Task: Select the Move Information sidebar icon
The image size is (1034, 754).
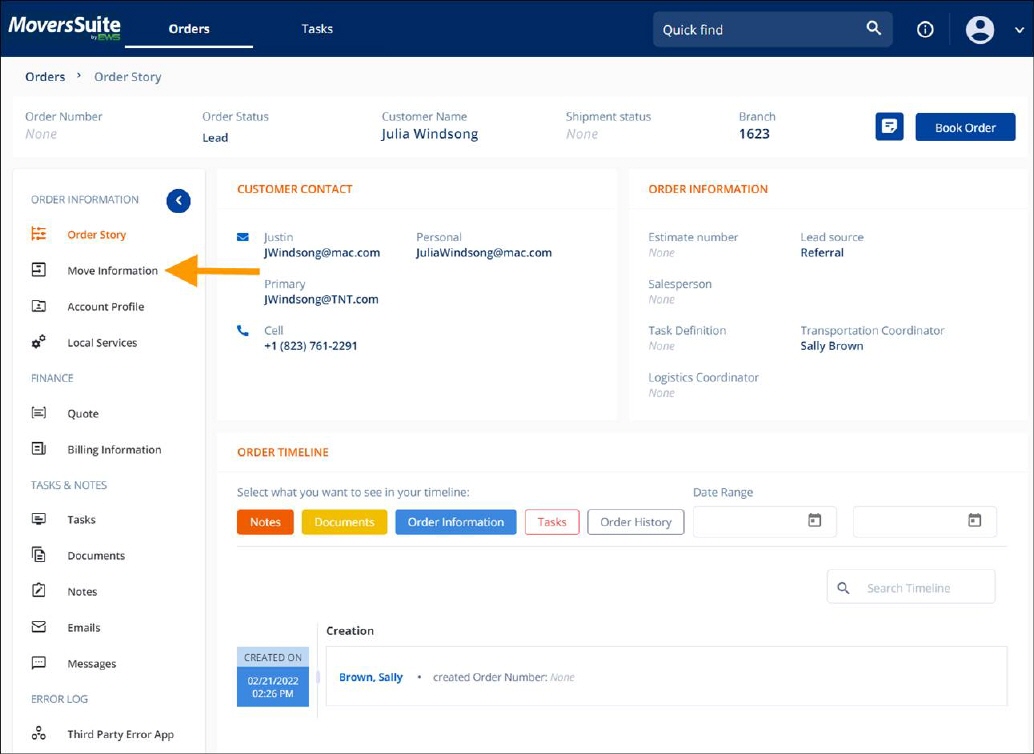Action: [38, 270]
